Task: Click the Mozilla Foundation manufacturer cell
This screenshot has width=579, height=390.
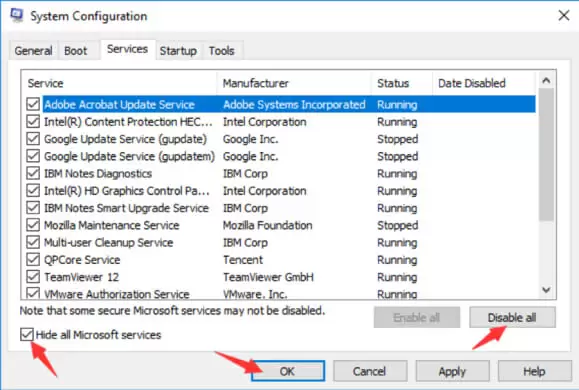Action: (268, 225)
